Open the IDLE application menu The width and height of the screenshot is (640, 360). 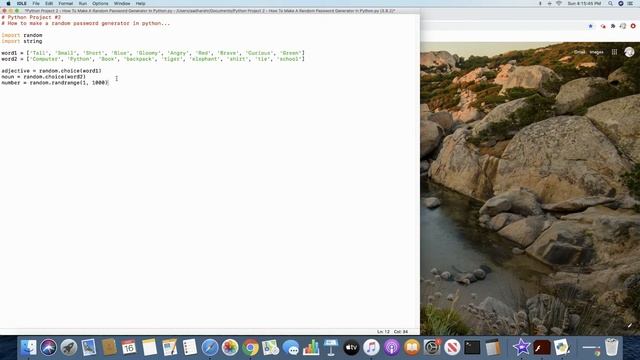[x=22, y=3]
